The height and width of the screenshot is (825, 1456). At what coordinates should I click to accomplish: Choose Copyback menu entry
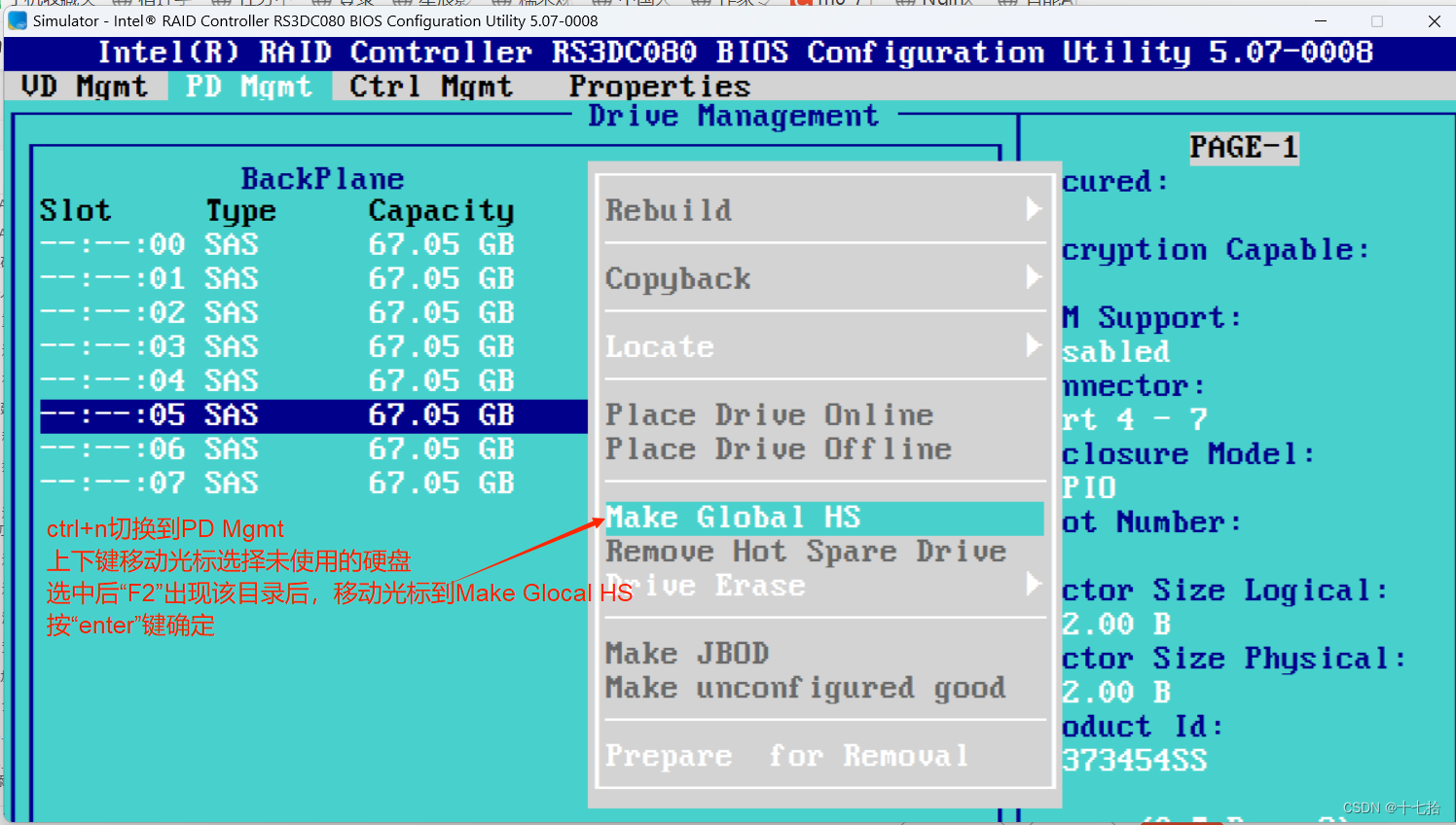coord(678,279)
